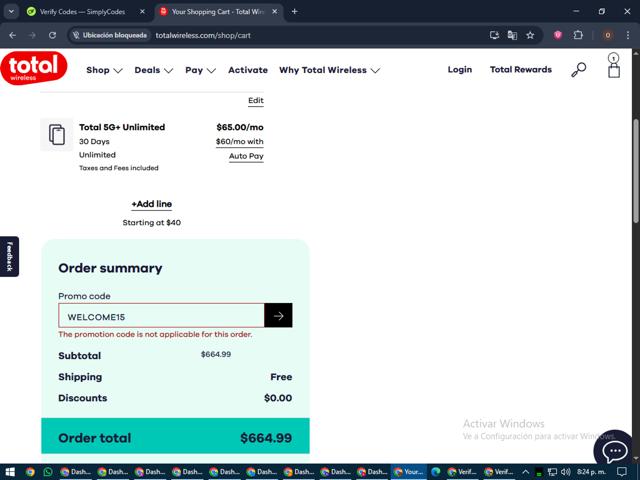
Task: Close the Your Shopping Cart tab
Action: [275, 11]
